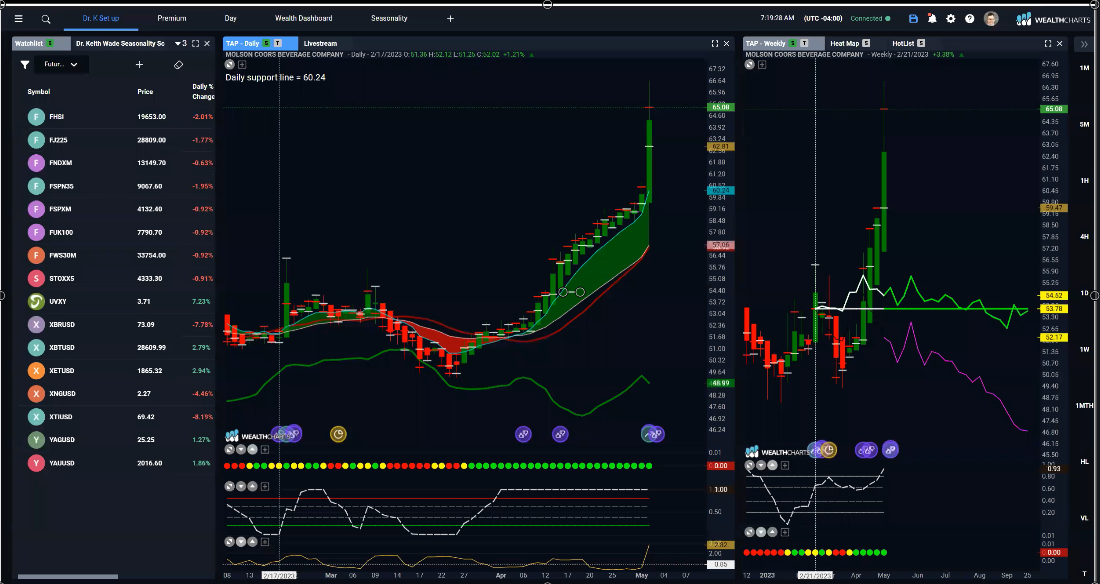Set timeframe to 5M in right sidebar
The width and height of the screenshot is (1100, 584).
1085,124
